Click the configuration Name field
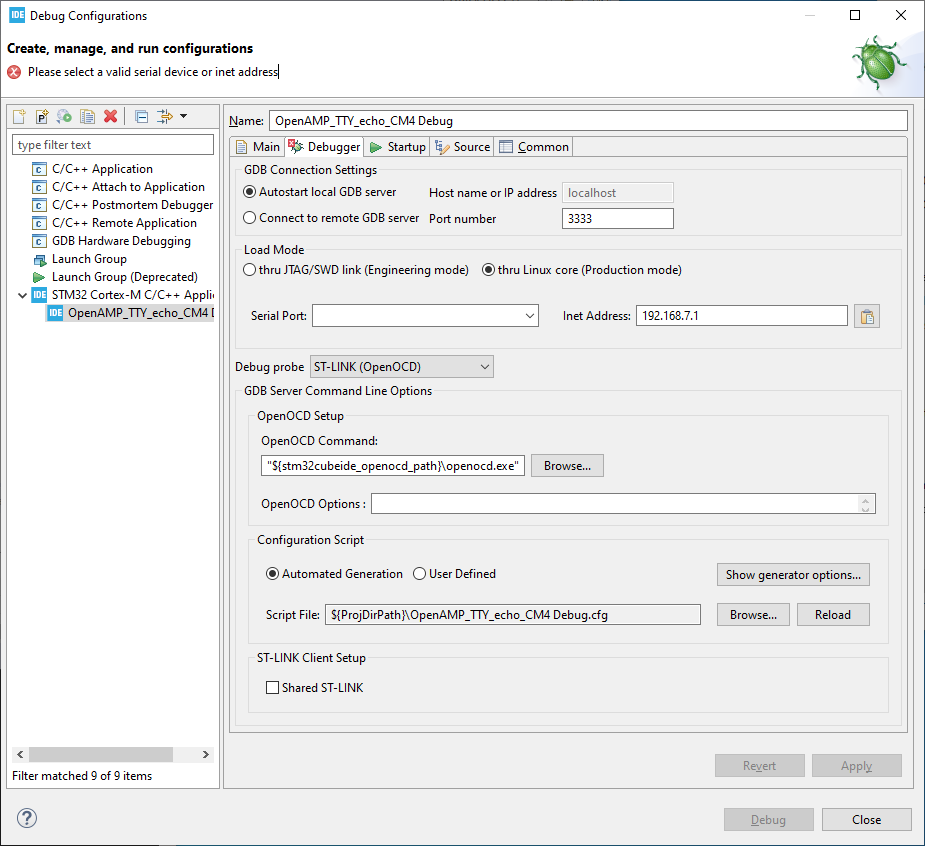This screenshot has width=925, height=846. coord(588,121)
